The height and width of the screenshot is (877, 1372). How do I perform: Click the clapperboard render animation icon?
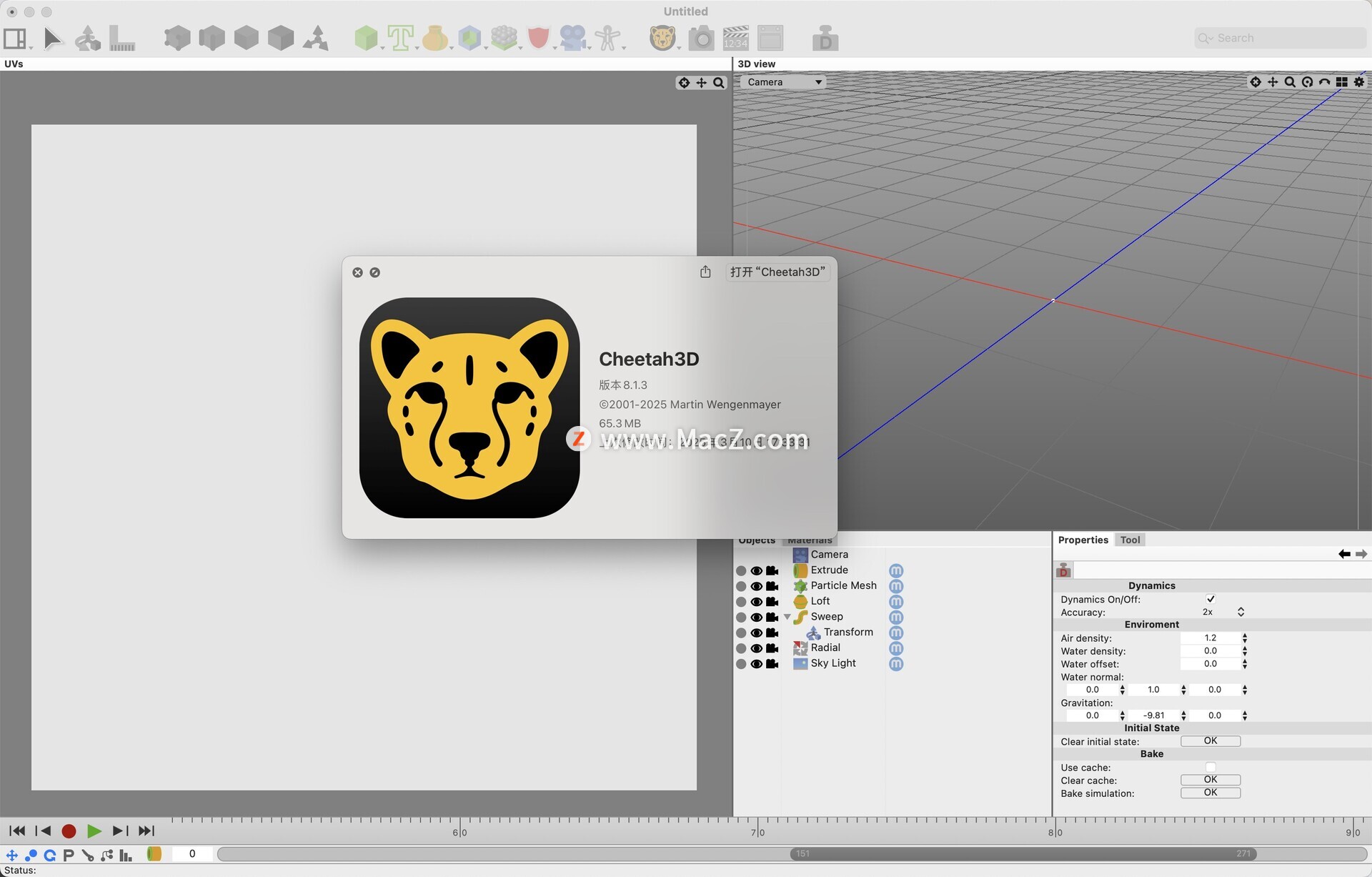[735, 38]
